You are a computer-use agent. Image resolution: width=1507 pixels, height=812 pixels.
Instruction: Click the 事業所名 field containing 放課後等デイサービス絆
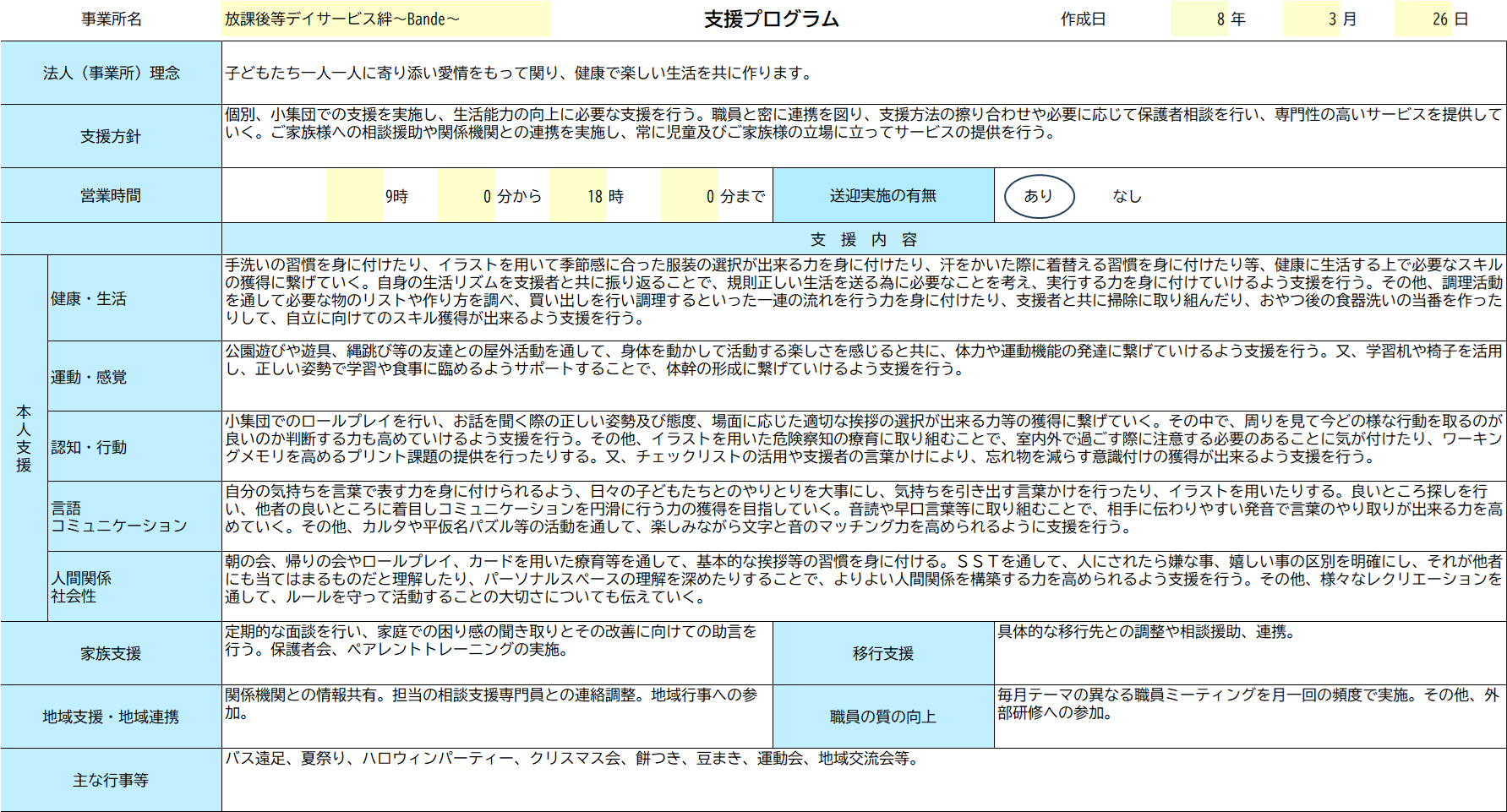pos(385,19)
